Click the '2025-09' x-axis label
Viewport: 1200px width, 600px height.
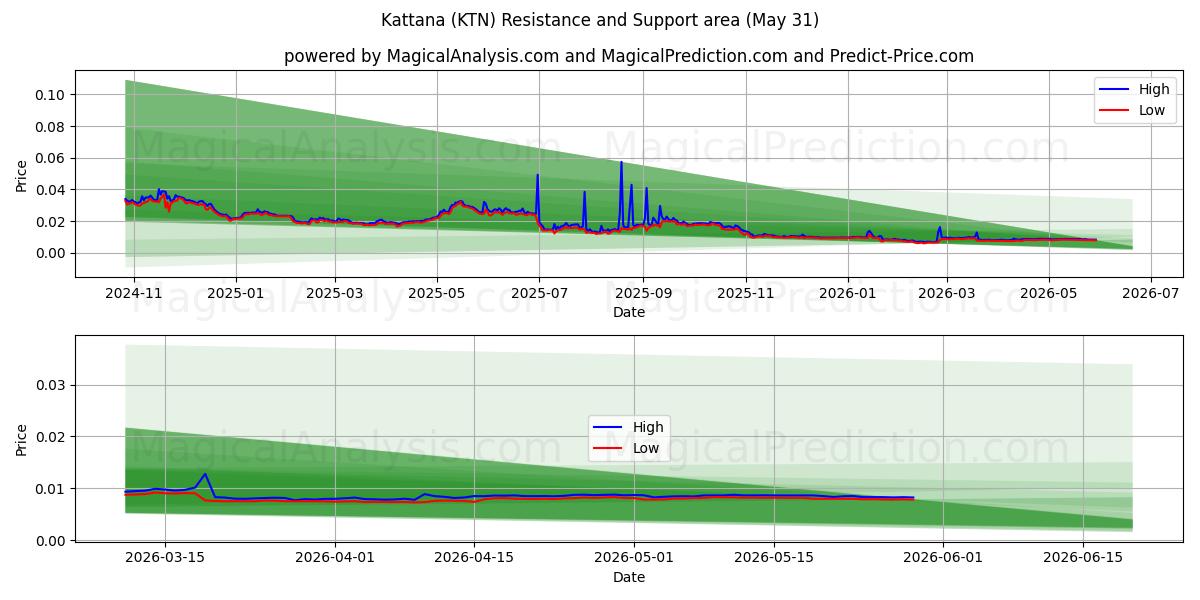coord(643,293)
